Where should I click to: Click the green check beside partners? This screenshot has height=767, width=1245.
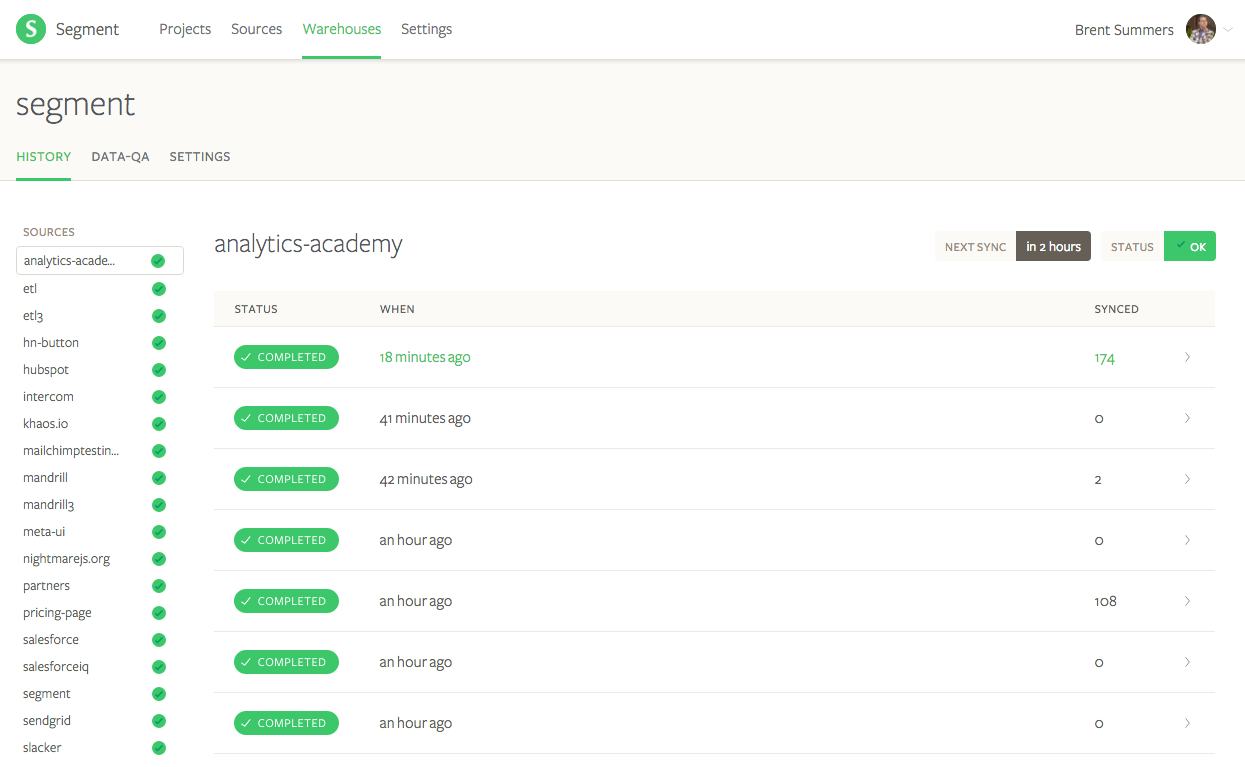(x=158, y=586)
